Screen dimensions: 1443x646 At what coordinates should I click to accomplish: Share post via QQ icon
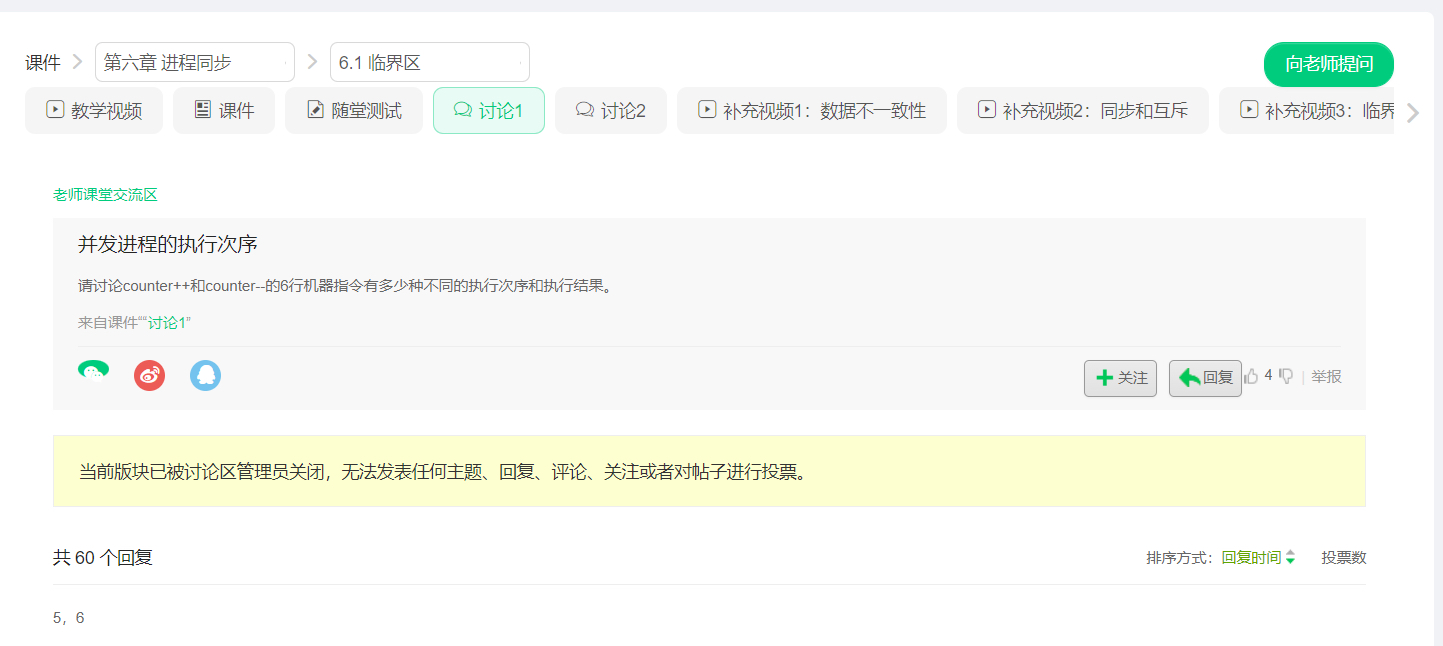pos(205,376)
